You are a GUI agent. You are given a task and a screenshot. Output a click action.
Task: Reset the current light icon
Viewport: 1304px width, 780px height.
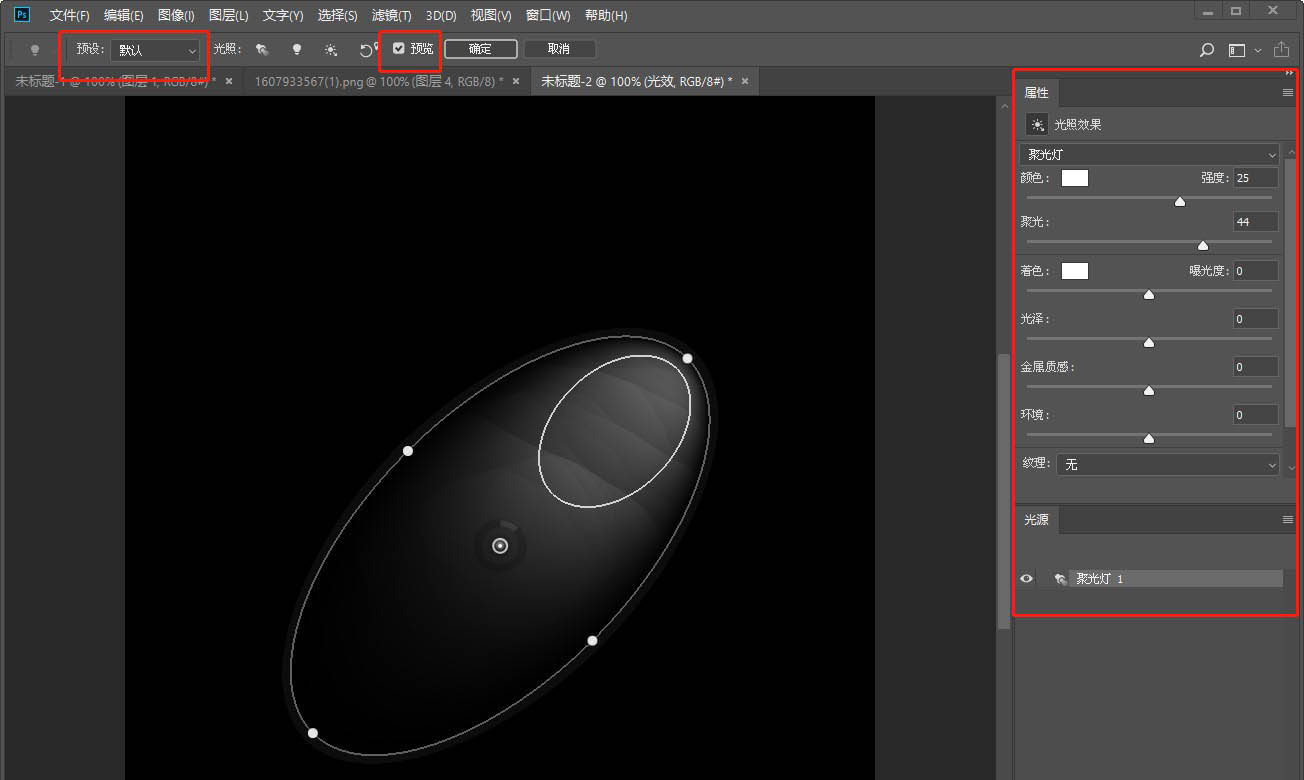point(367,50)
